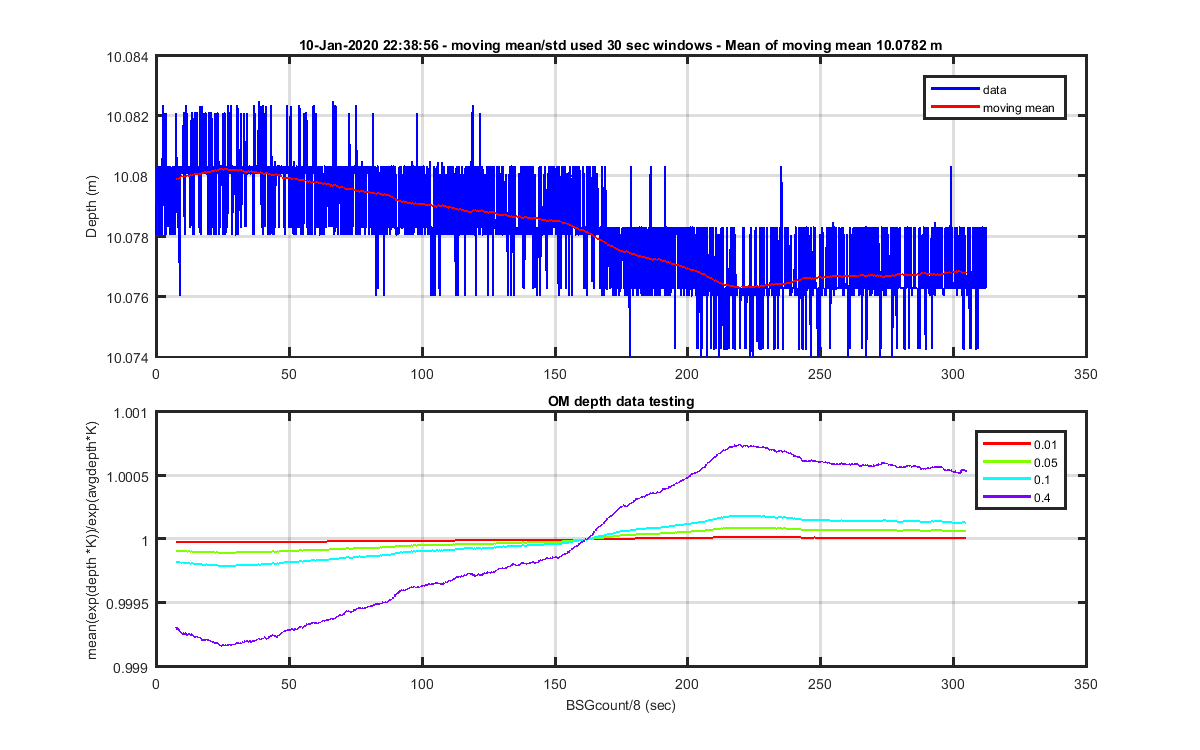The height and width of the screenshot is (750, 1200).
Task: Select the top plot title with the date 10-Jan-2020
Action: coord(620,45)
